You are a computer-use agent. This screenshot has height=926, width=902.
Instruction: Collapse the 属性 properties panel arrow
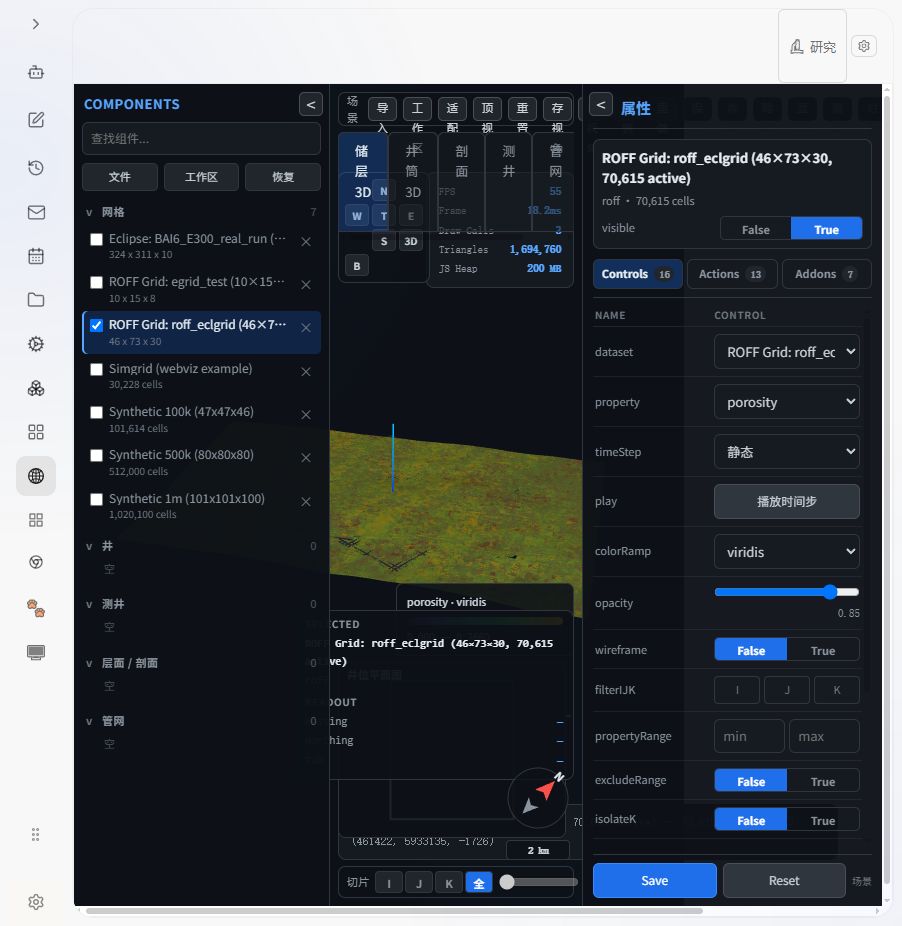click(x=601, y=105)
